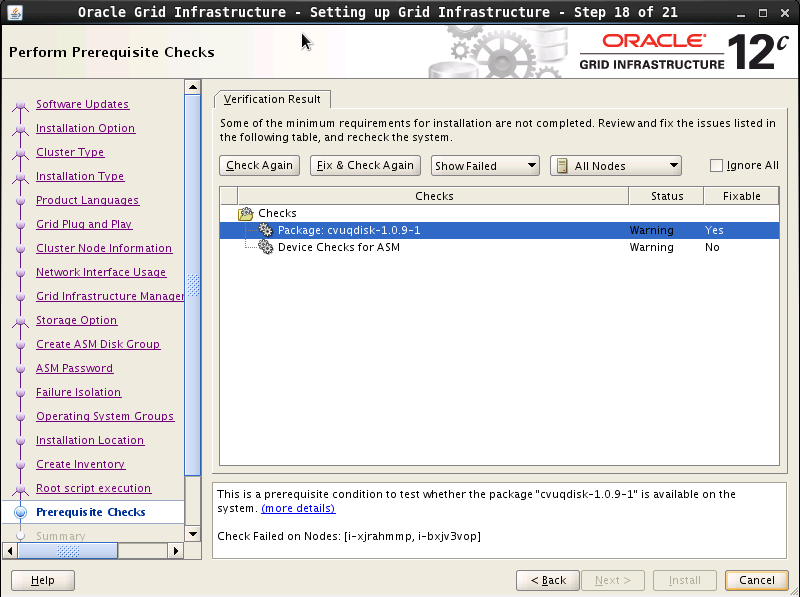This screenshot has height=597, width=800.
Task: Enable the Ignore All checkbox
Action: (716, 166)
